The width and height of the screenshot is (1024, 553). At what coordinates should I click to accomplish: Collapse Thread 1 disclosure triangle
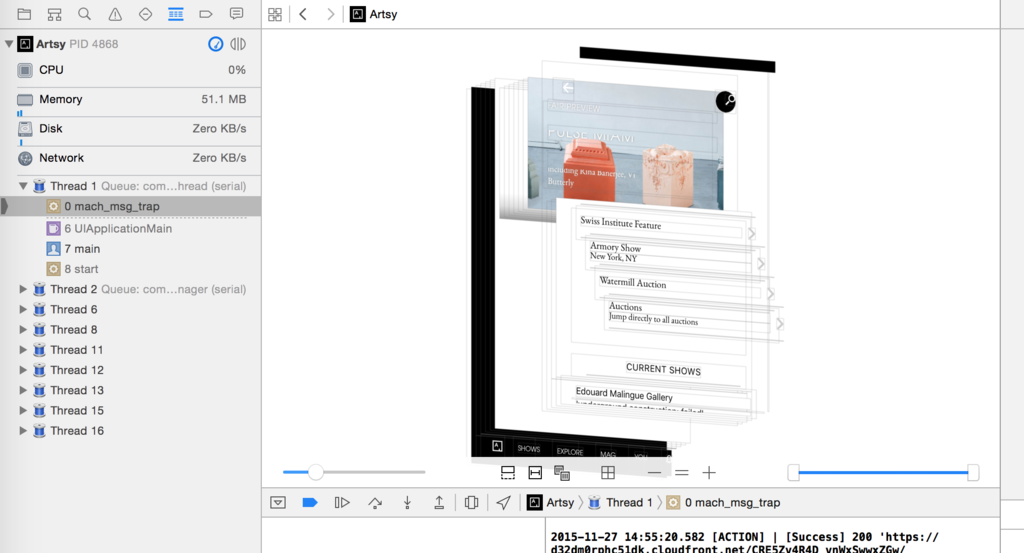[23, 186]
